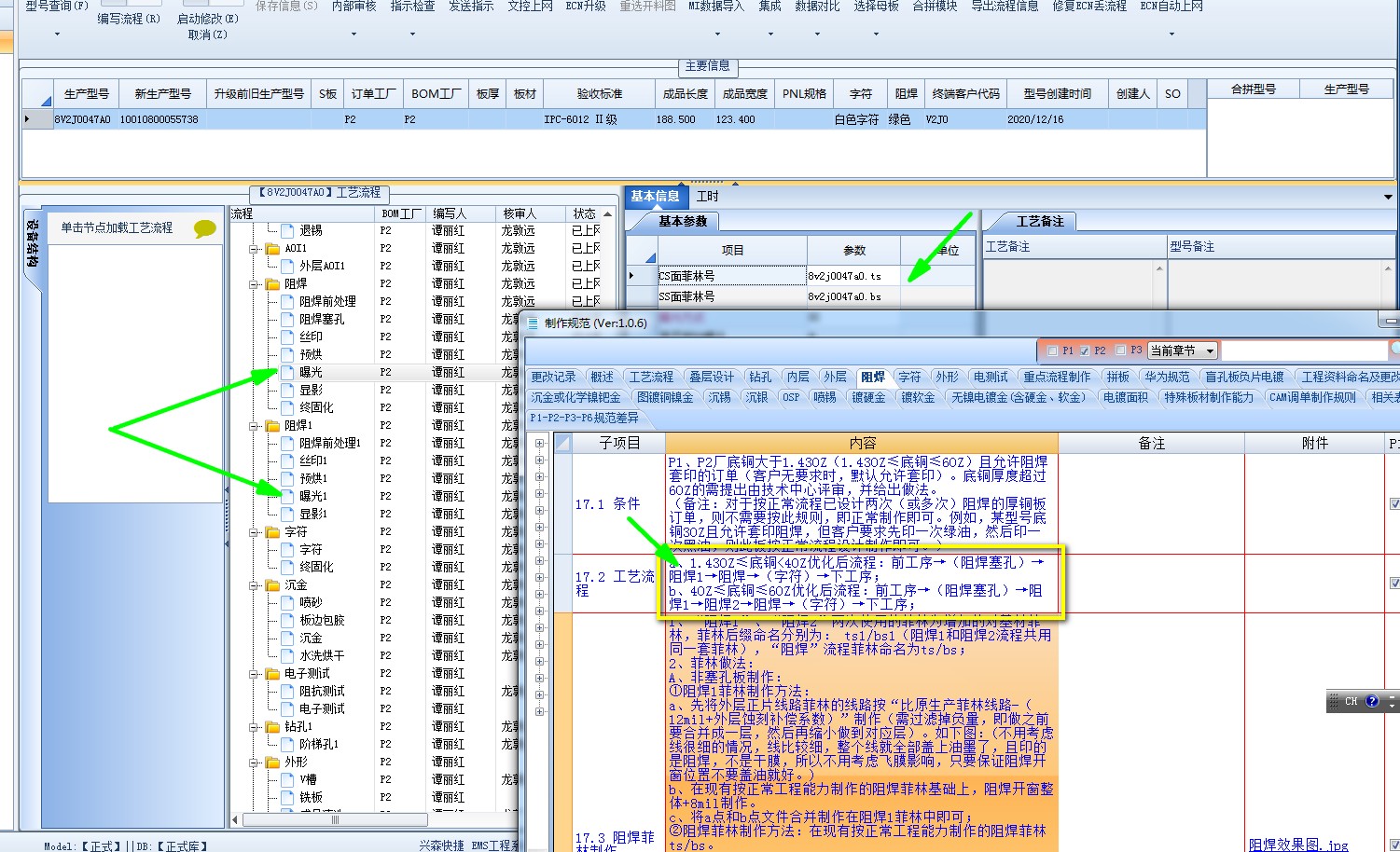The image size is (1400, 852).
Task: Open the 字符 tab in 制作规范
Action: point(909,378)
